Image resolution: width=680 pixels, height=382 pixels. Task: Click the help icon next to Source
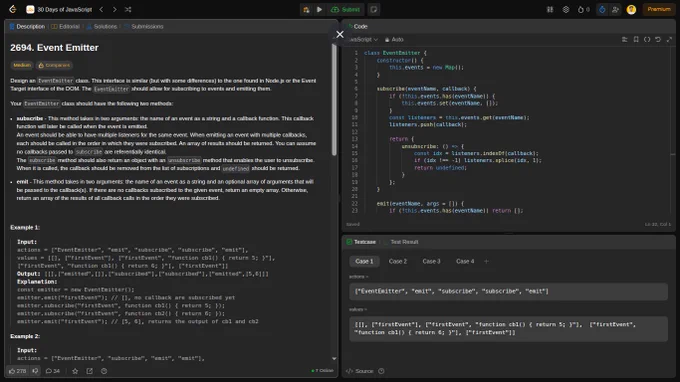coord(381,371)
